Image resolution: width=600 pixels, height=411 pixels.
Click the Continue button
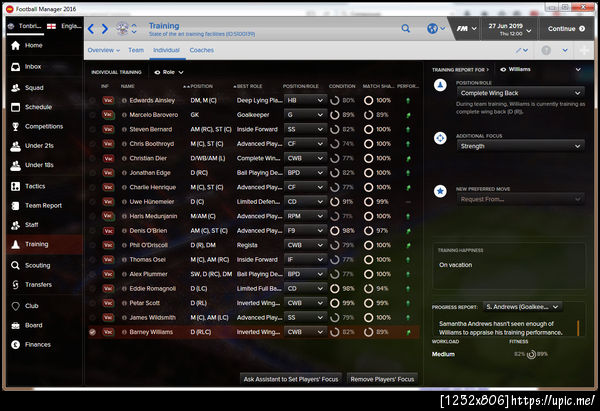(x=566, y=29)
